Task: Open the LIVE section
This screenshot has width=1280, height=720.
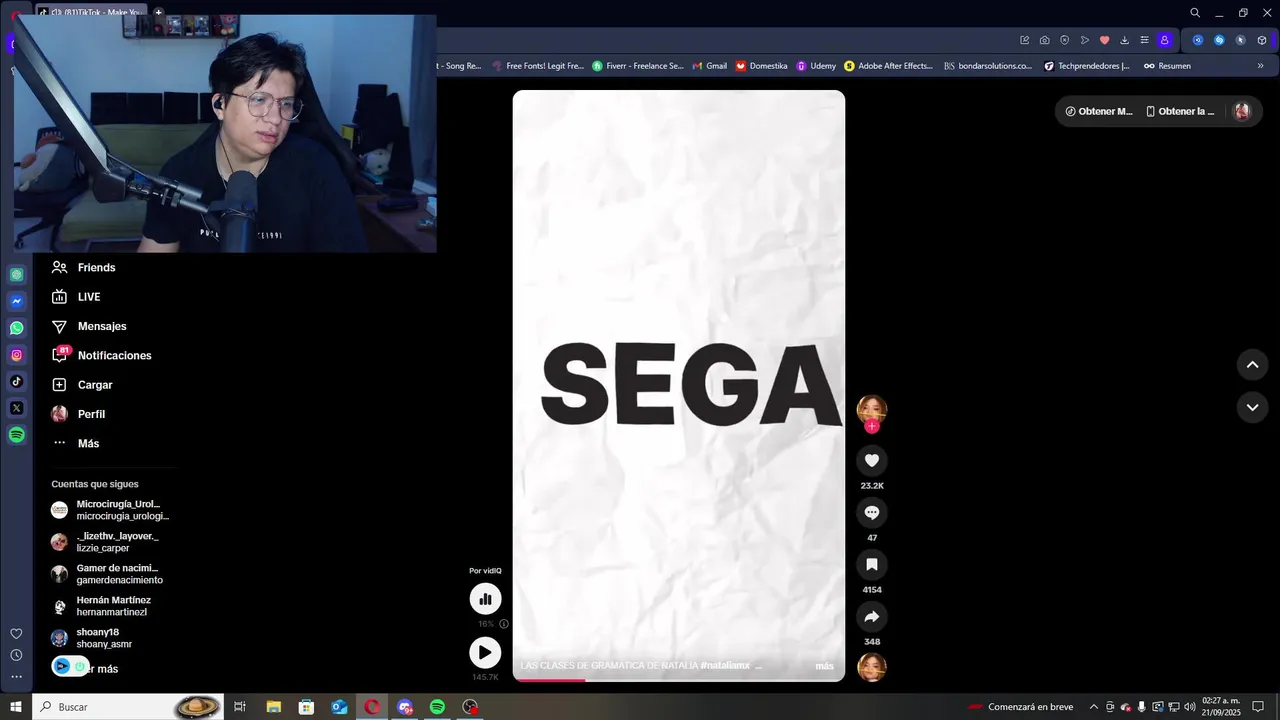Action: 76,297
